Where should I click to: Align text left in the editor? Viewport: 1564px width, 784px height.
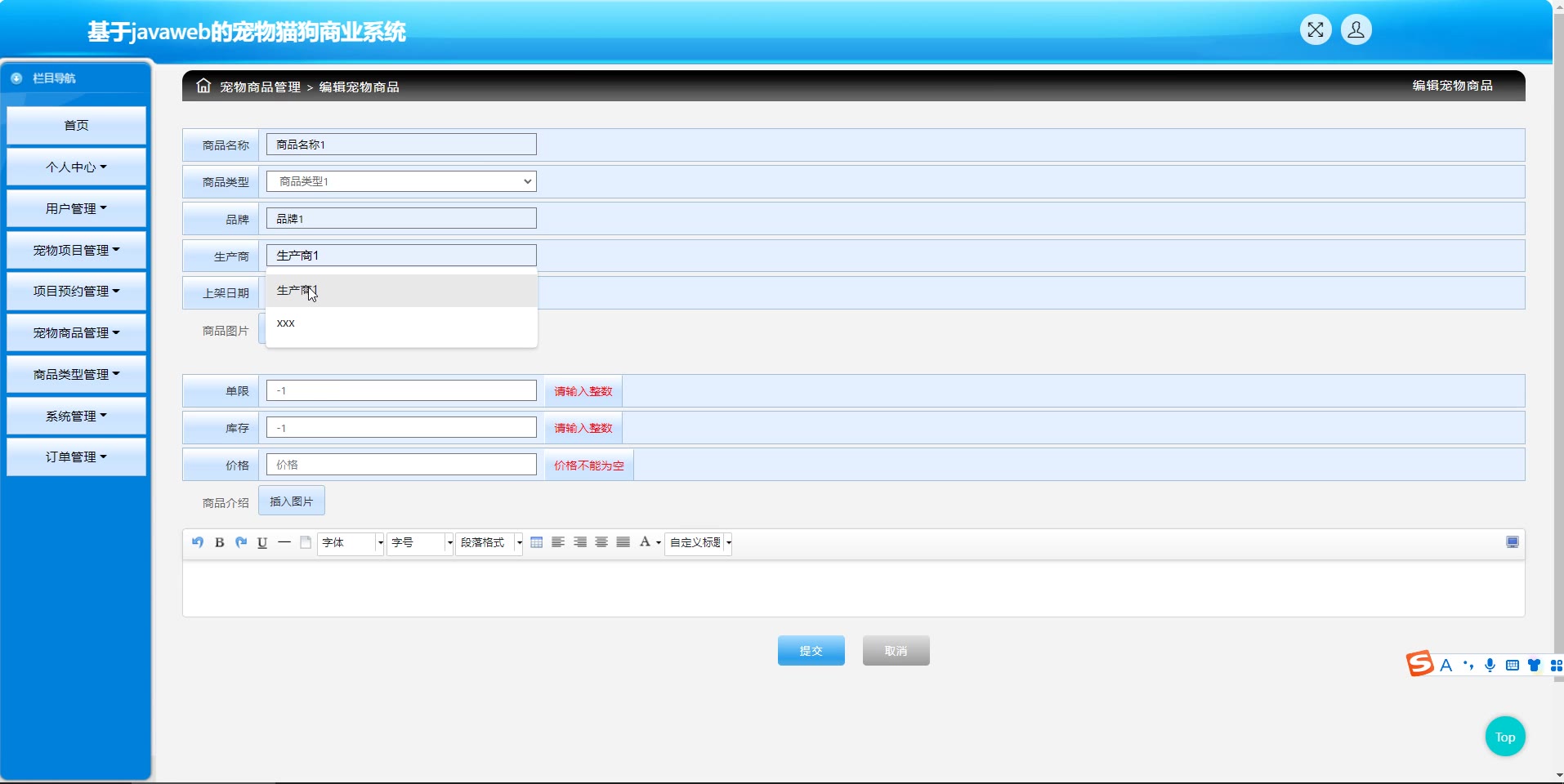[558, 542]
